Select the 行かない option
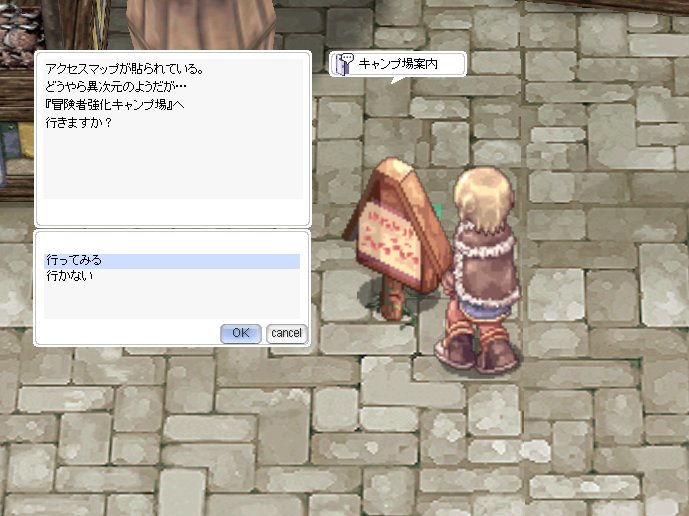This screenshot has height=516, width=689. (x=172, y=276)
